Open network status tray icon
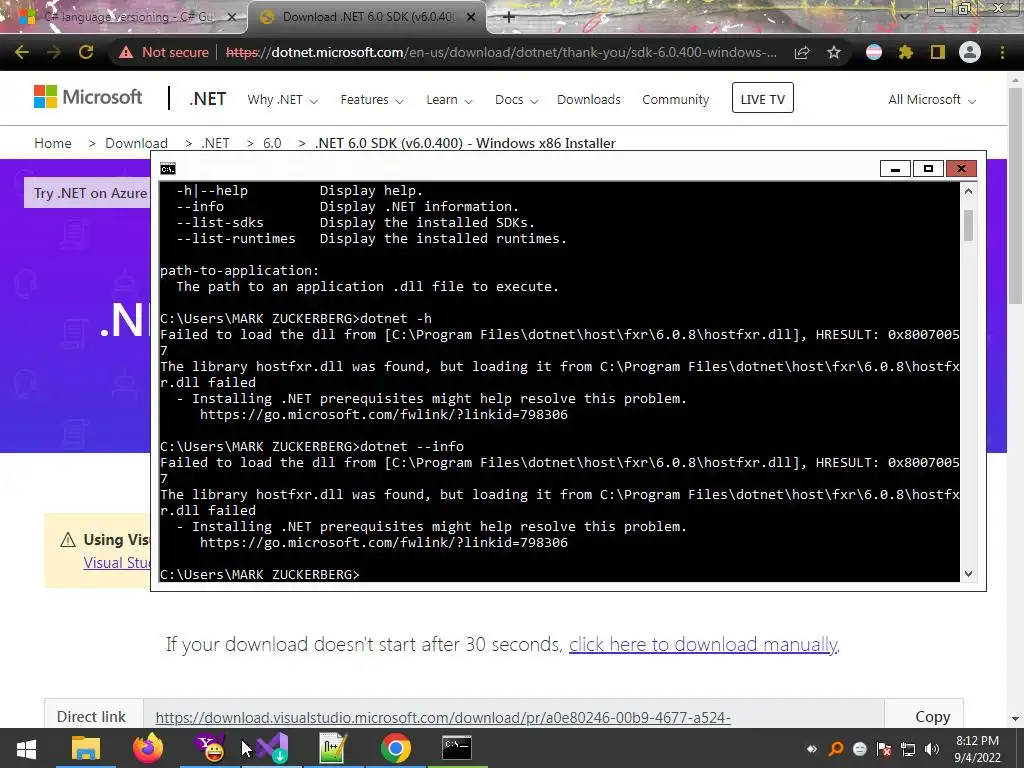The width and height of the screenshot is (1024, 768). (908, 749)
